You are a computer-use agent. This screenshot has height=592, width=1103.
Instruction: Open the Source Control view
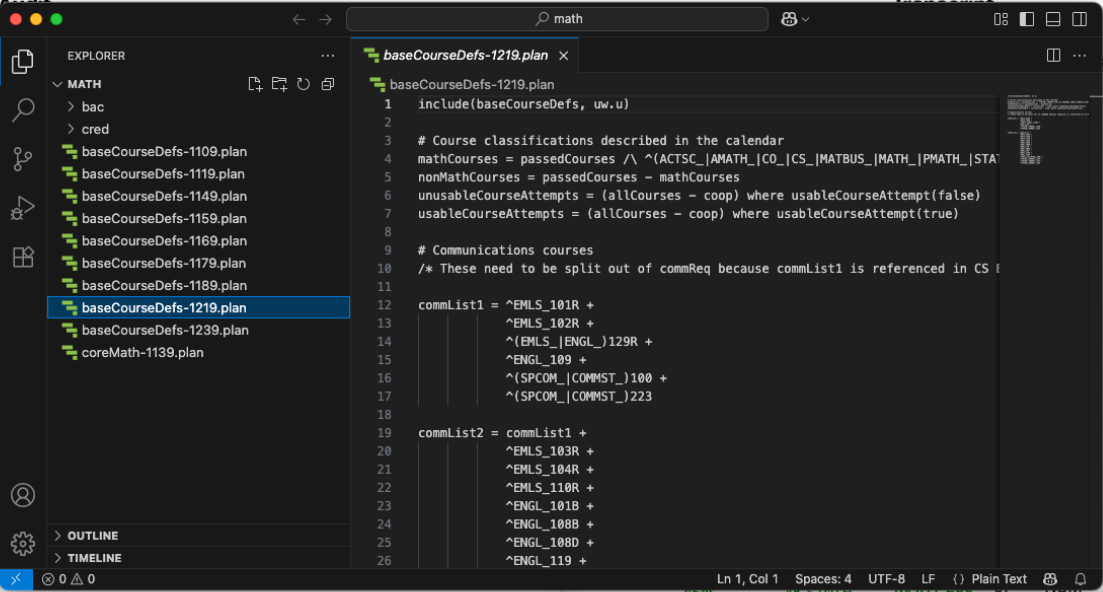[x=23, y=158]
